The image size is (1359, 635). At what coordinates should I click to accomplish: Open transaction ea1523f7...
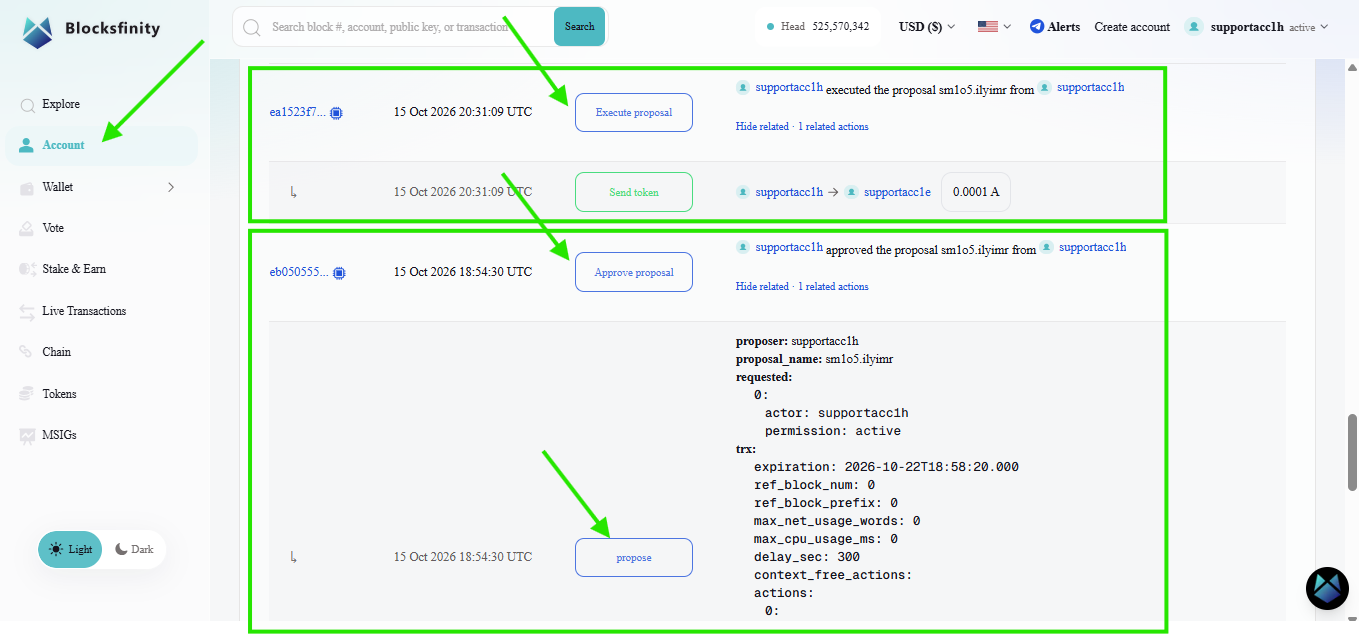click(x=297, y=112)
